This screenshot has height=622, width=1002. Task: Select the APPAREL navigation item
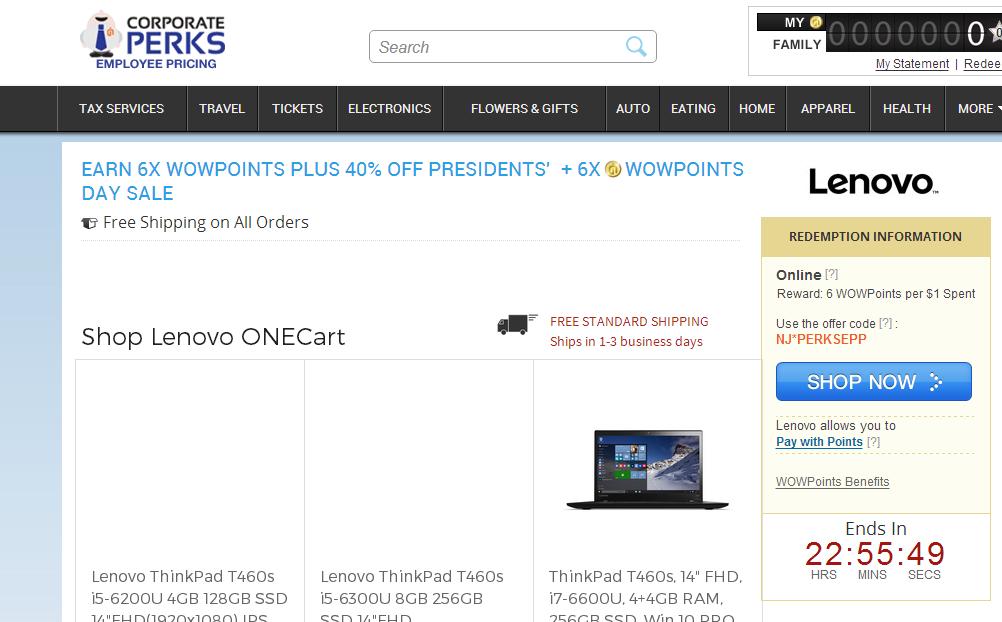click(x=828, y=109)
